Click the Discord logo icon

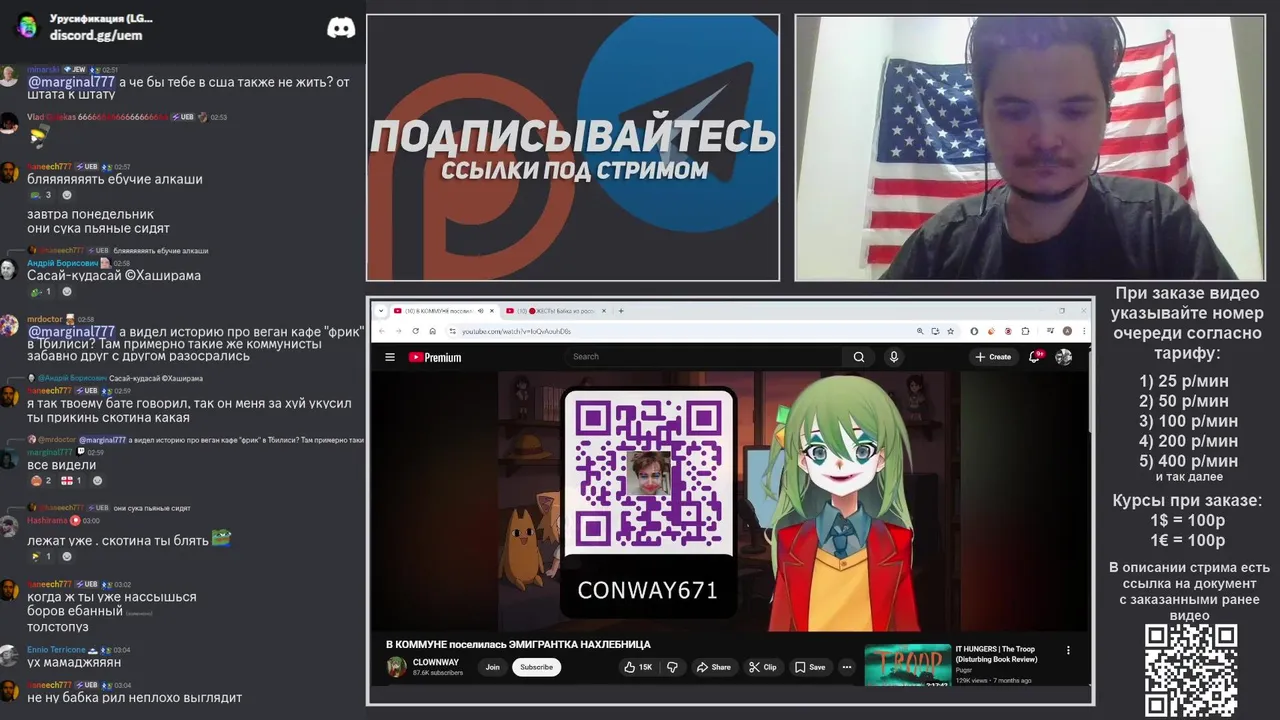[x=341, y=28]
